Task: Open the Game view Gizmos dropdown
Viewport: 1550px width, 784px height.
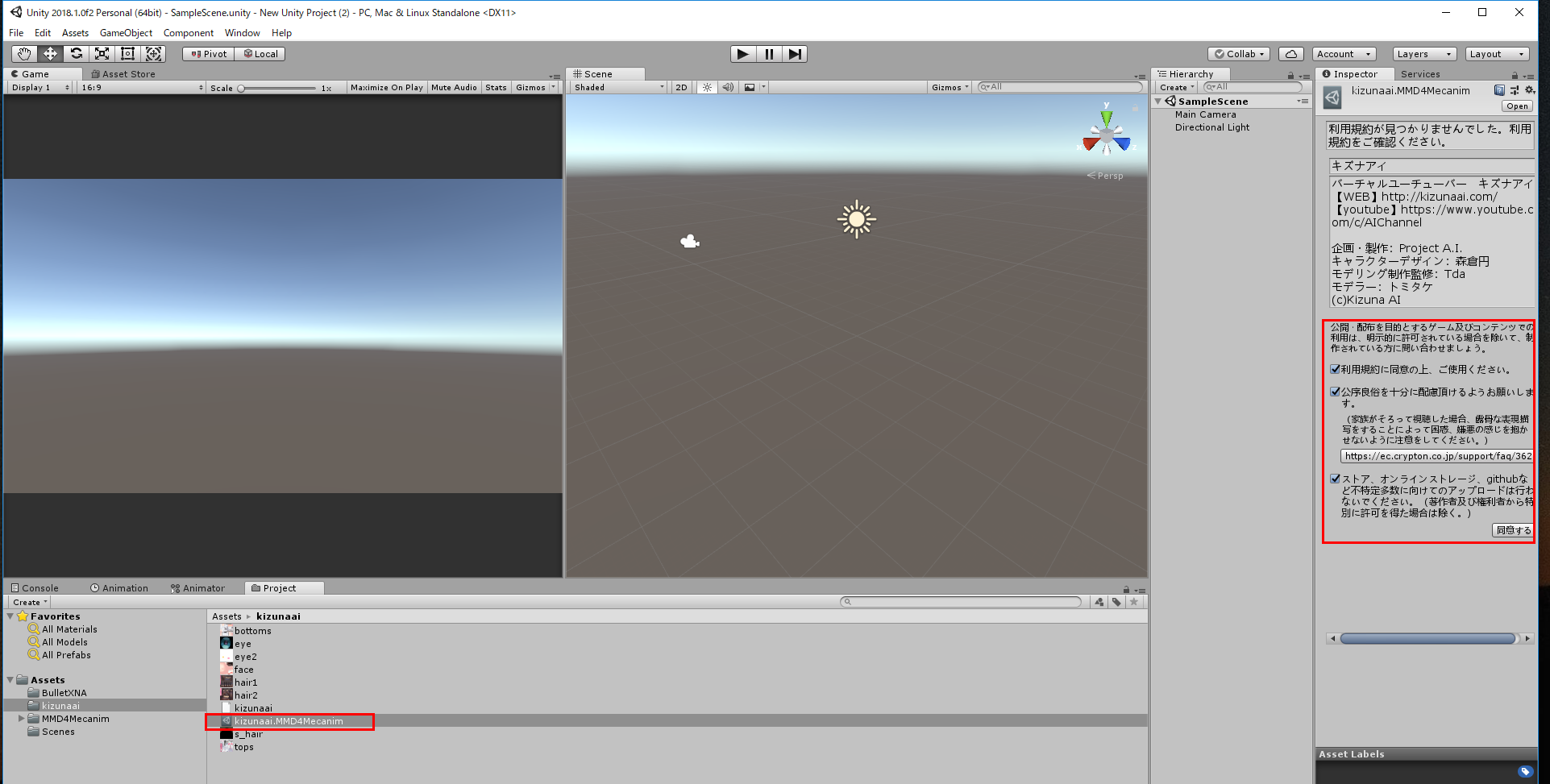Action: click(x=535, y=87)
